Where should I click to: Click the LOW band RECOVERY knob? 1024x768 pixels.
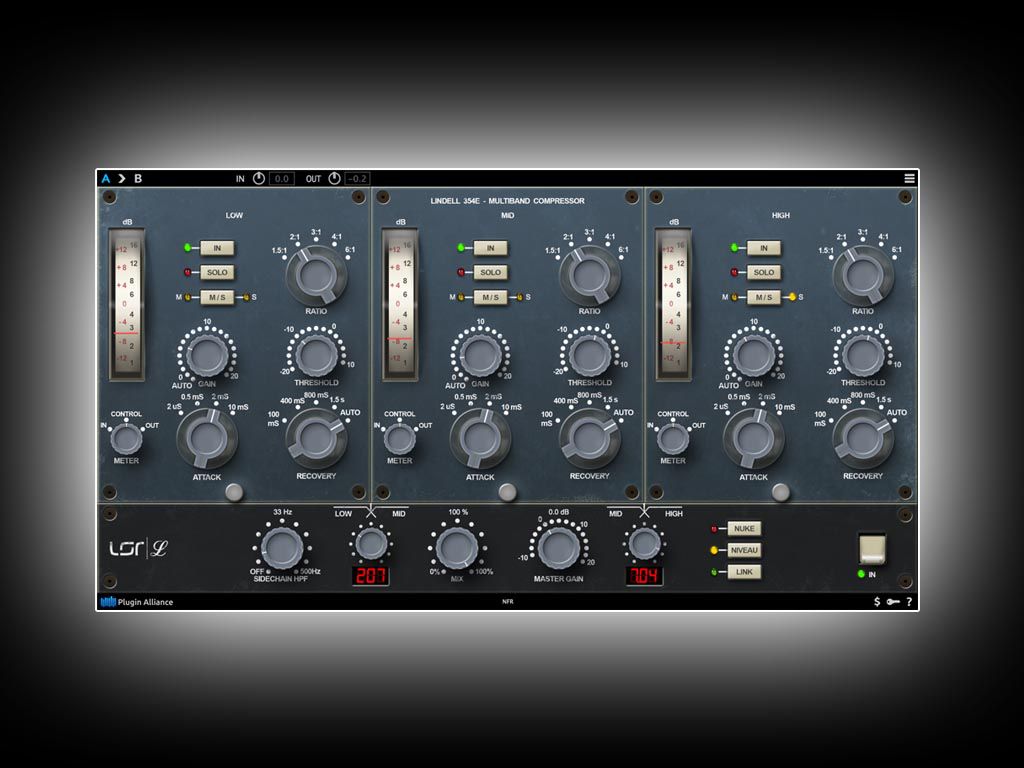[317, 438]
